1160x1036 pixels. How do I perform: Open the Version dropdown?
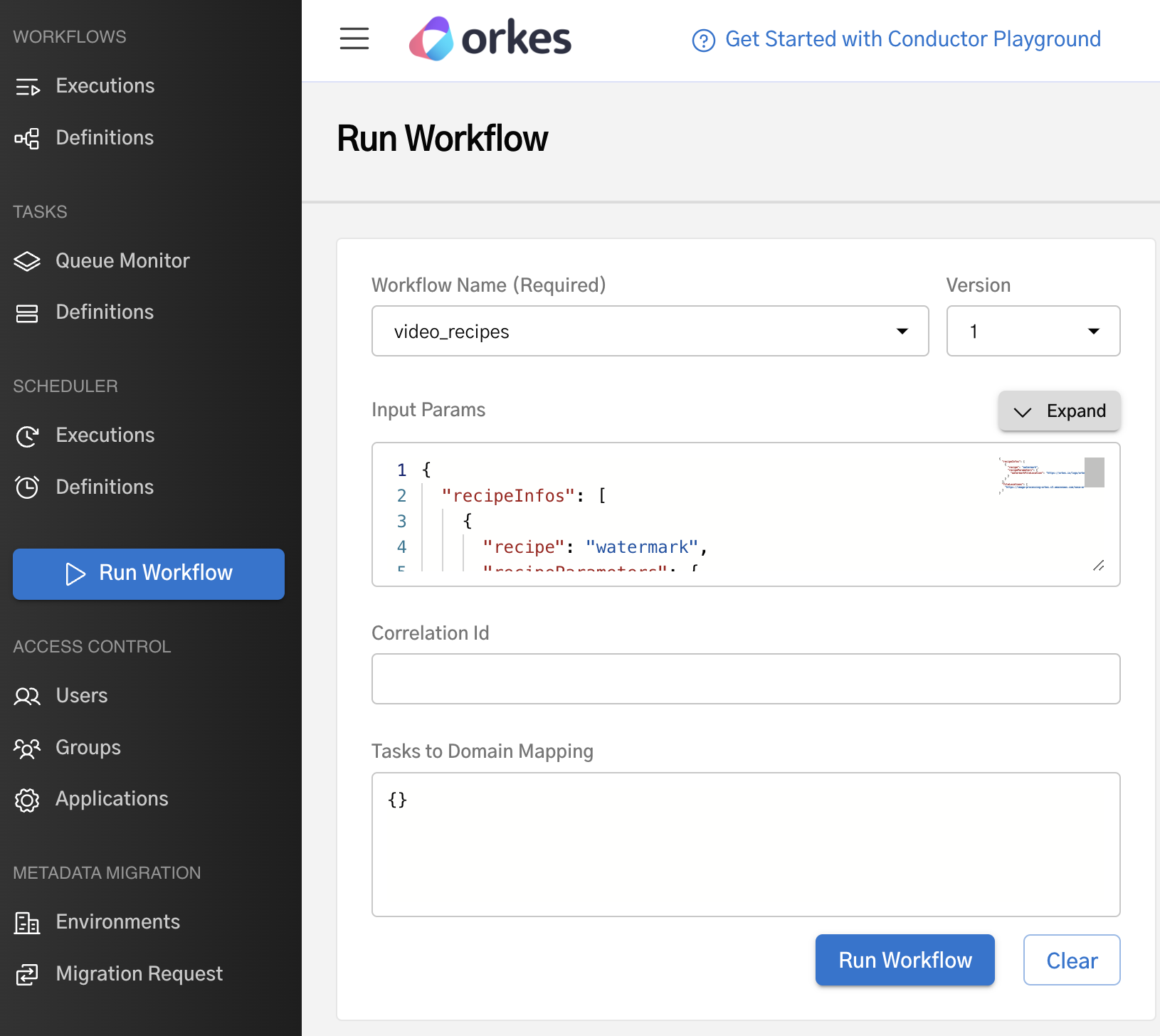coord(1093,331)
